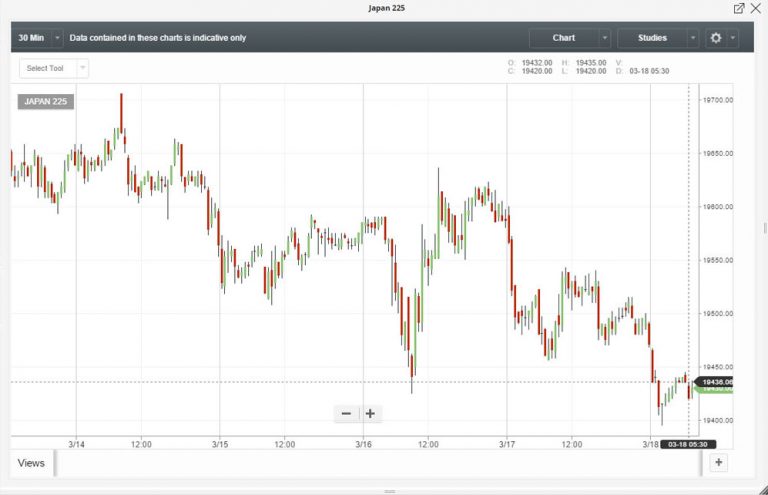Click the 19450.00 price axis label
This screenshot has width=768, height=495.
click(718, 367)
